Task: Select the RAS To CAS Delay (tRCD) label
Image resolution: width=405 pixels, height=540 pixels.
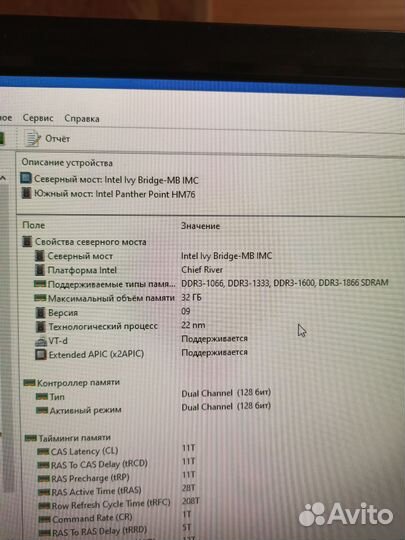Action: coord(99,465)
